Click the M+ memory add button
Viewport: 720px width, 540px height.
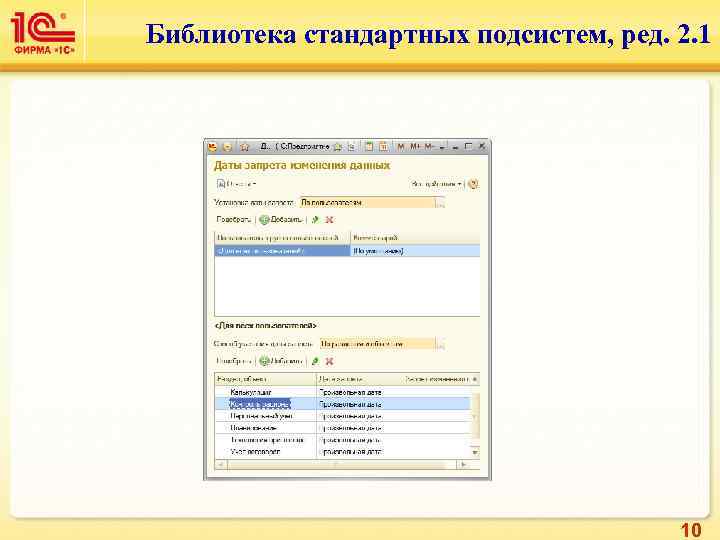pos(416,146)
